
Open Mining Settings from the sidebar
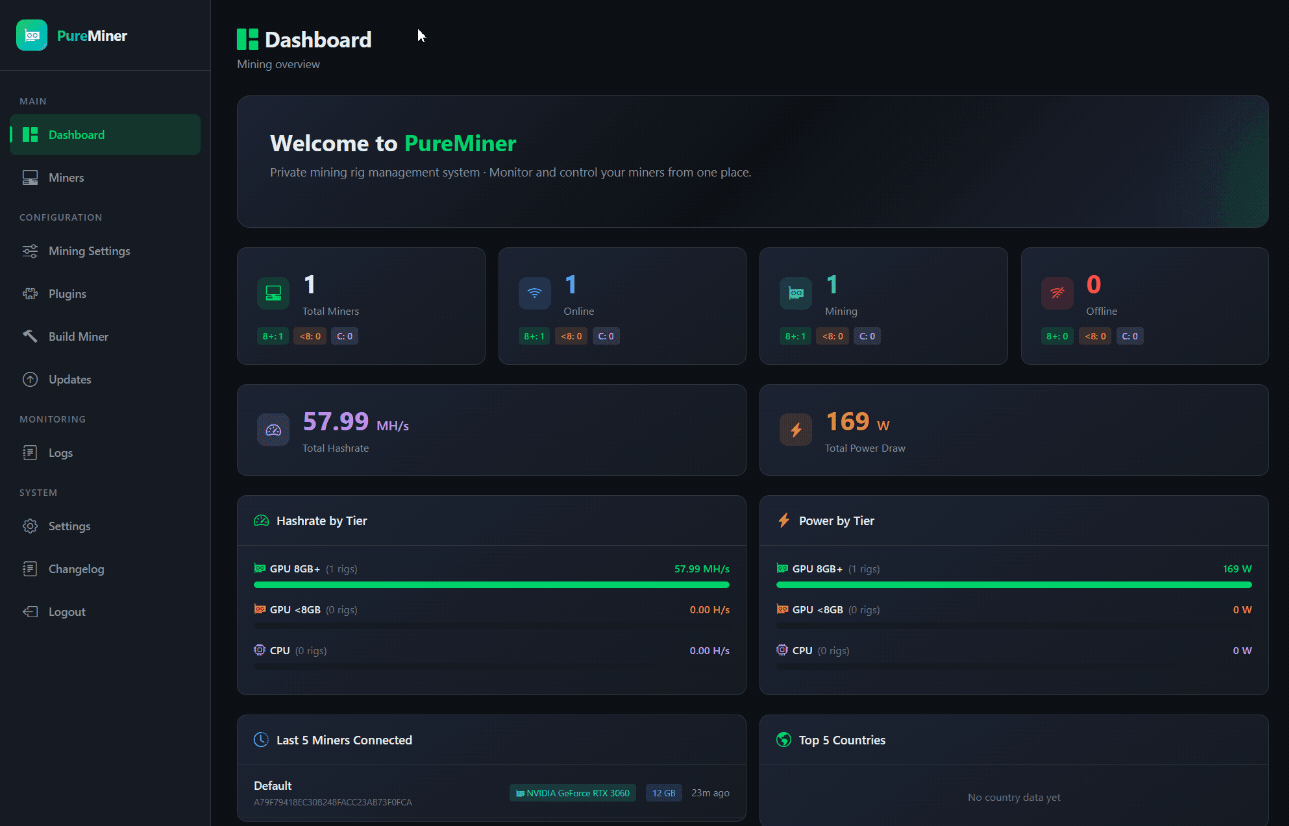point(105,251)
